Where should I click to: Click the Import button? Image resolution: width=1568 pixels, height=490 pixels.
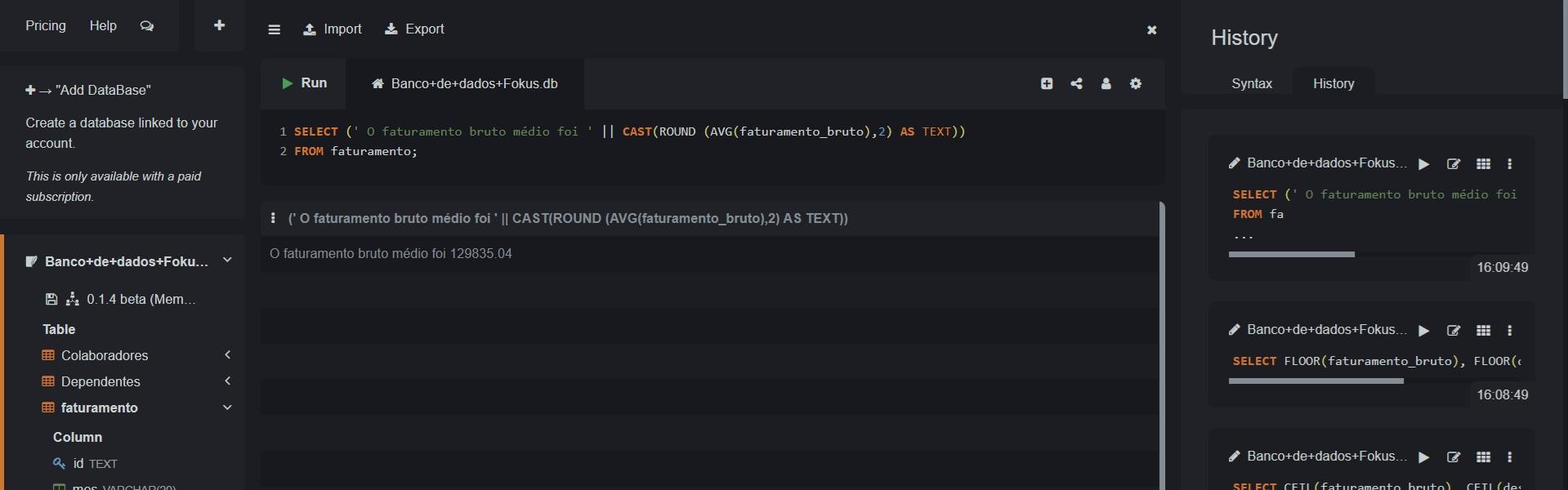pyautogui.click(x=333, y=29)
